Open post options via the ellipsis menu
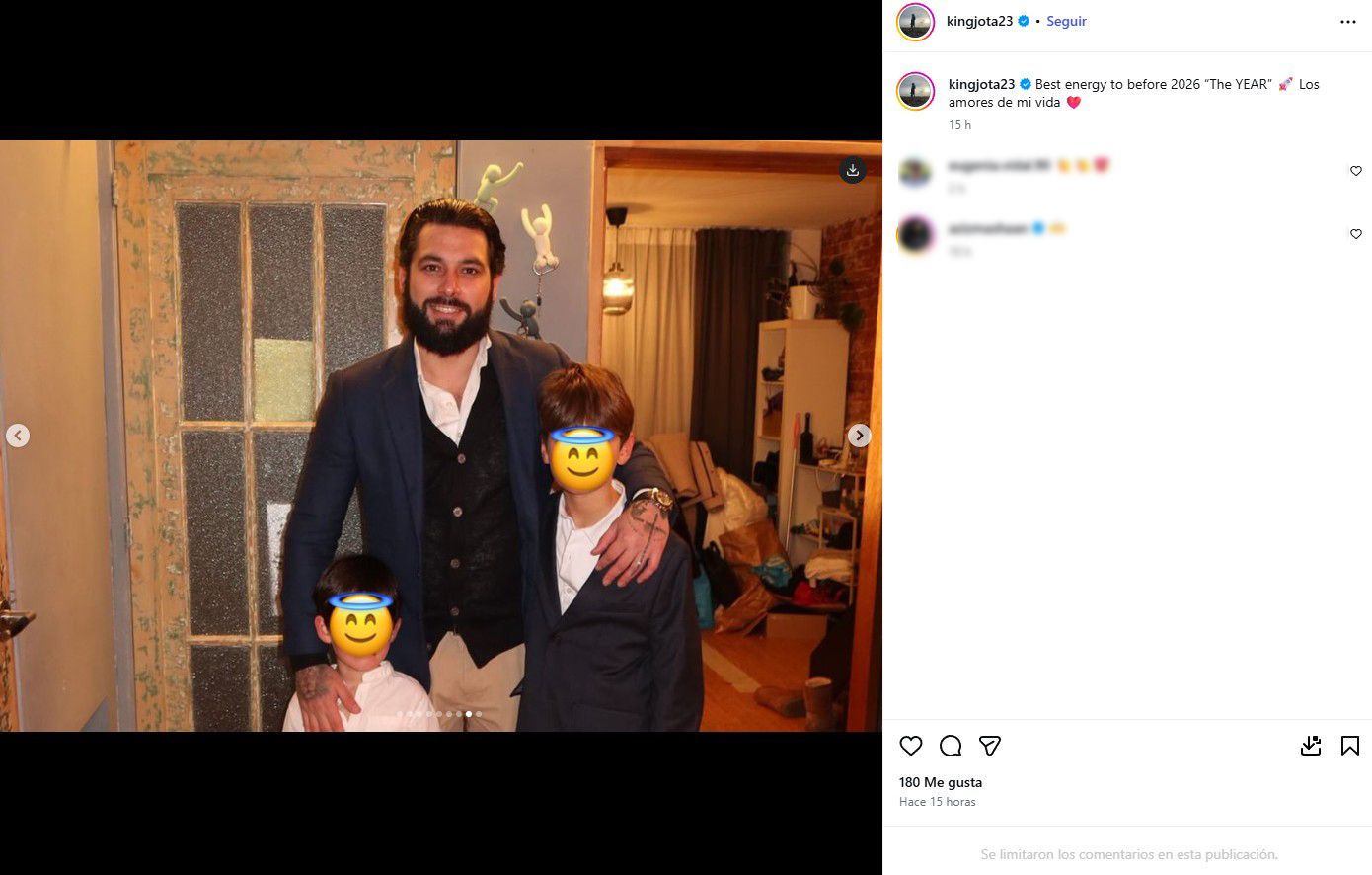 click(1348, 21)
